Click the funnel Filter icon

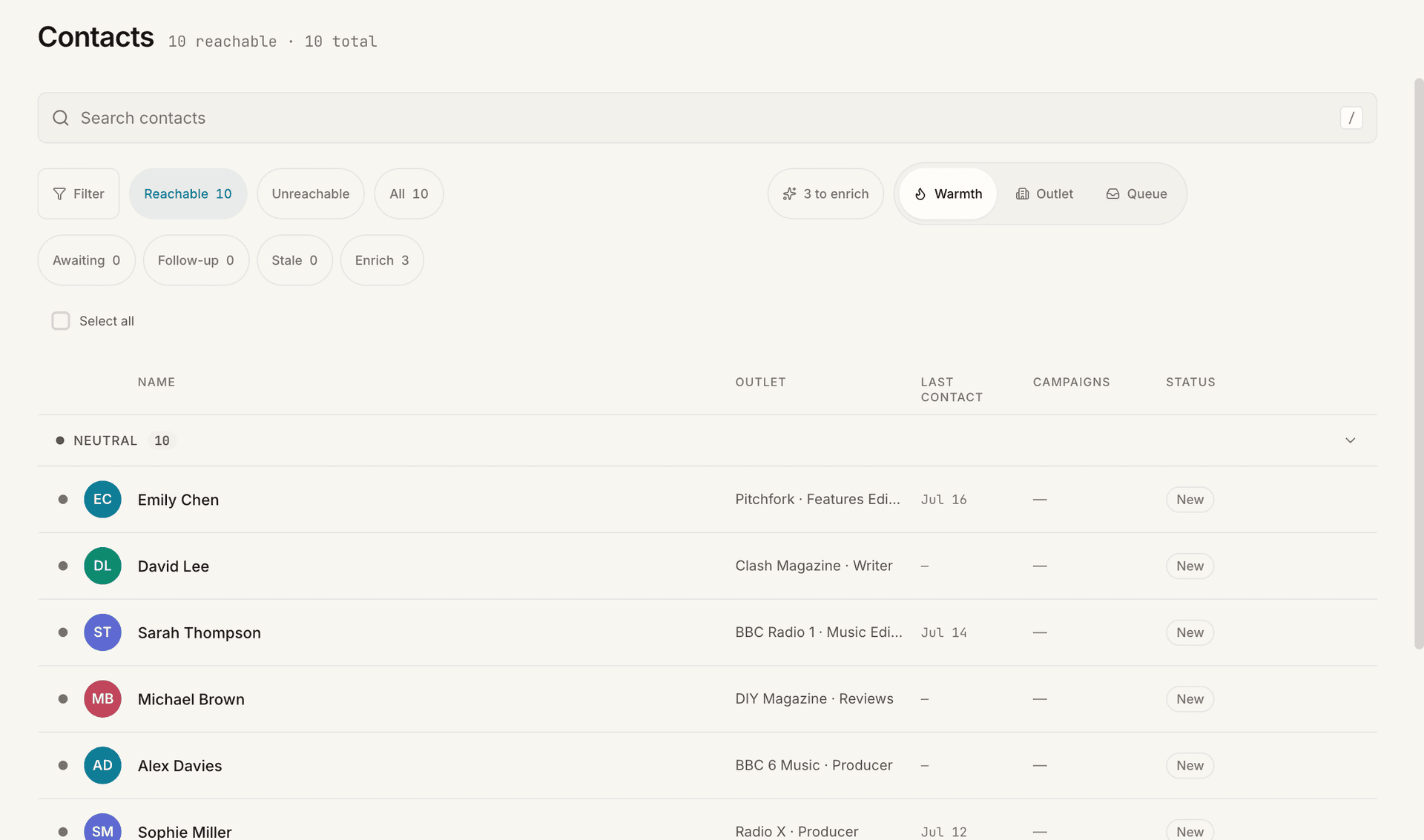[59, 194]
